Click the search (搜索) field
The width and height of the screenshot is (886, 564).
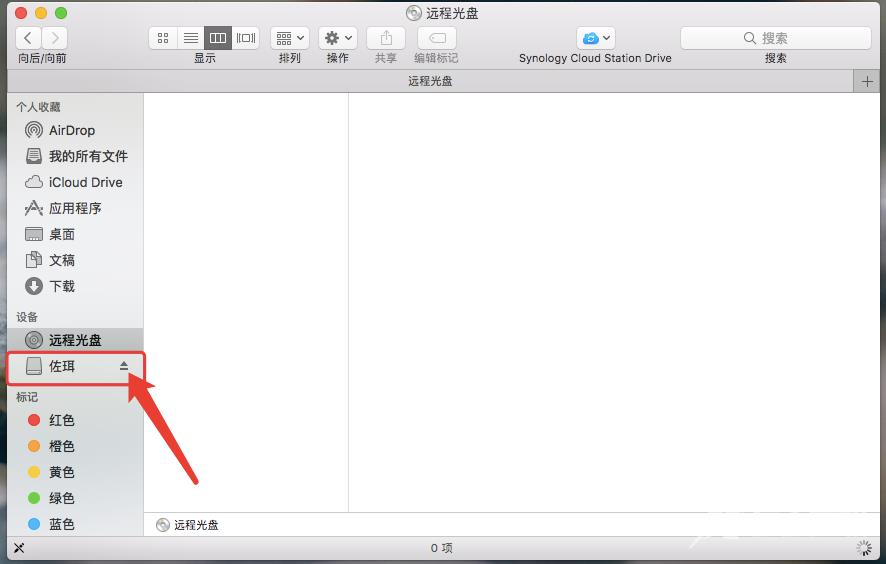point(775,38)
